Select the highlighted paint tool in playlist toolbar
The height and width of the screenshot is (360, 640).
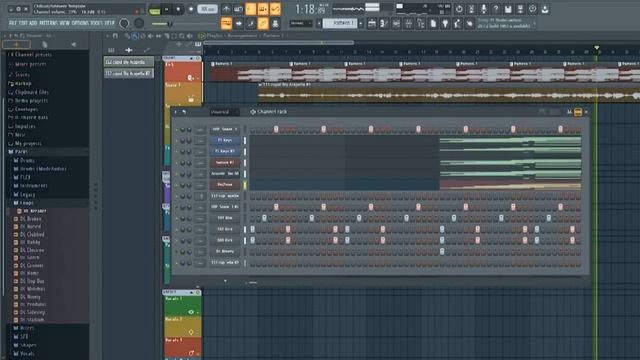click(x=135, y=36)
